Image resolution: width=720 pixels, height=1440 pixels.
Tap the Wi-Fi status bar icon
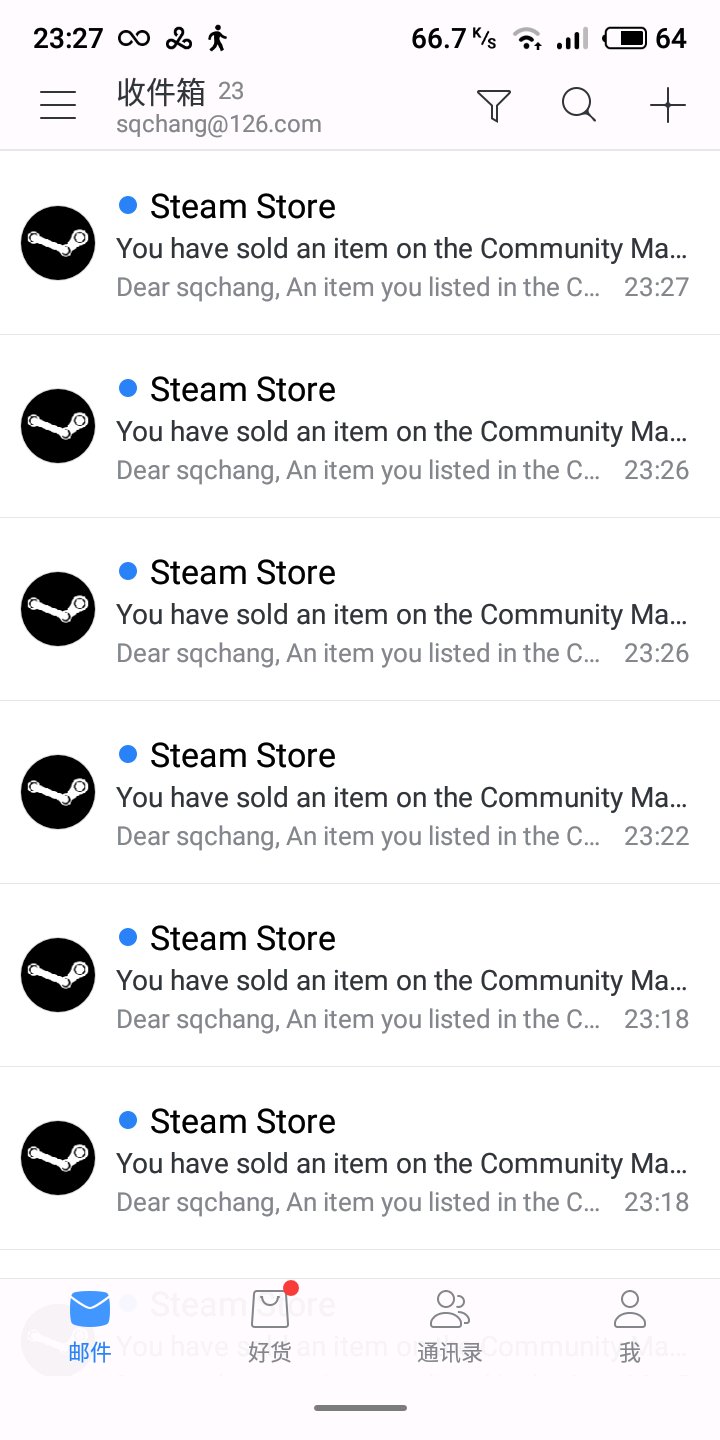tap(528, 39)
